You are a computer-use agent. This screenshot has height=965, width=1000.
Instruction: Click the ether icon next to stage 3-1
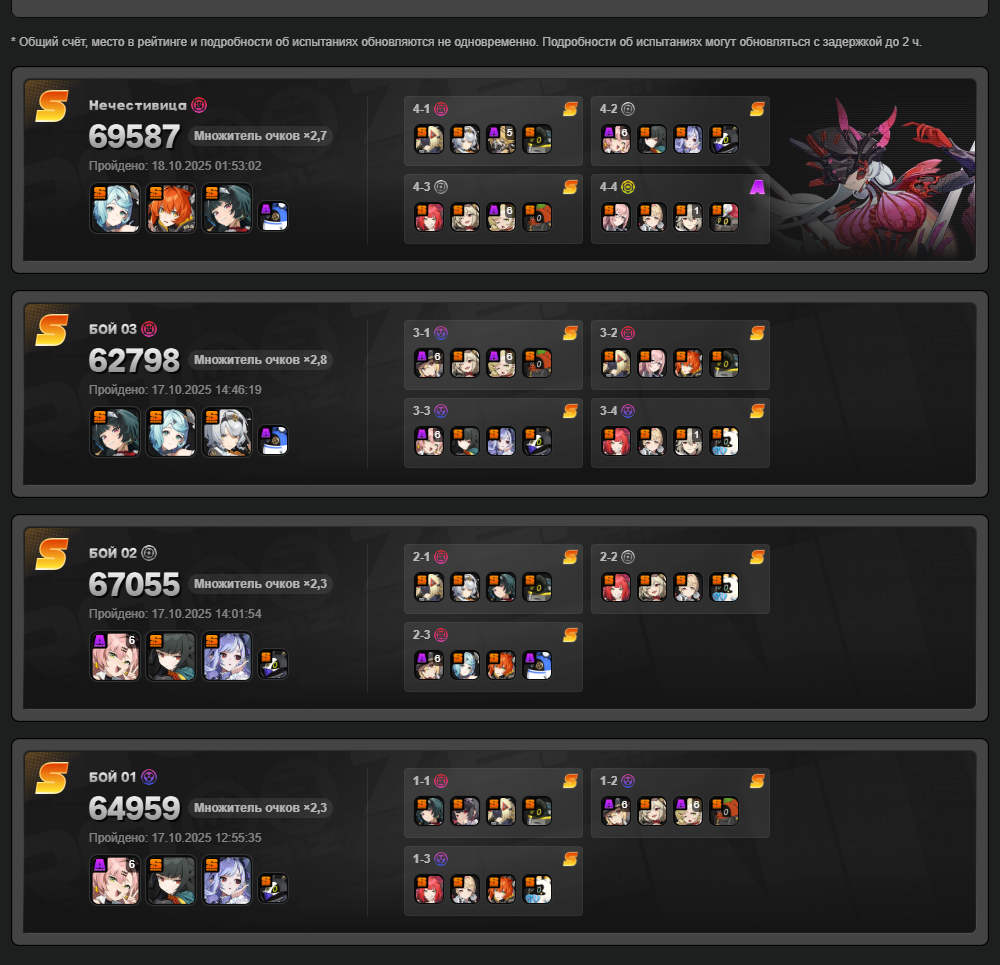(441, 333)
